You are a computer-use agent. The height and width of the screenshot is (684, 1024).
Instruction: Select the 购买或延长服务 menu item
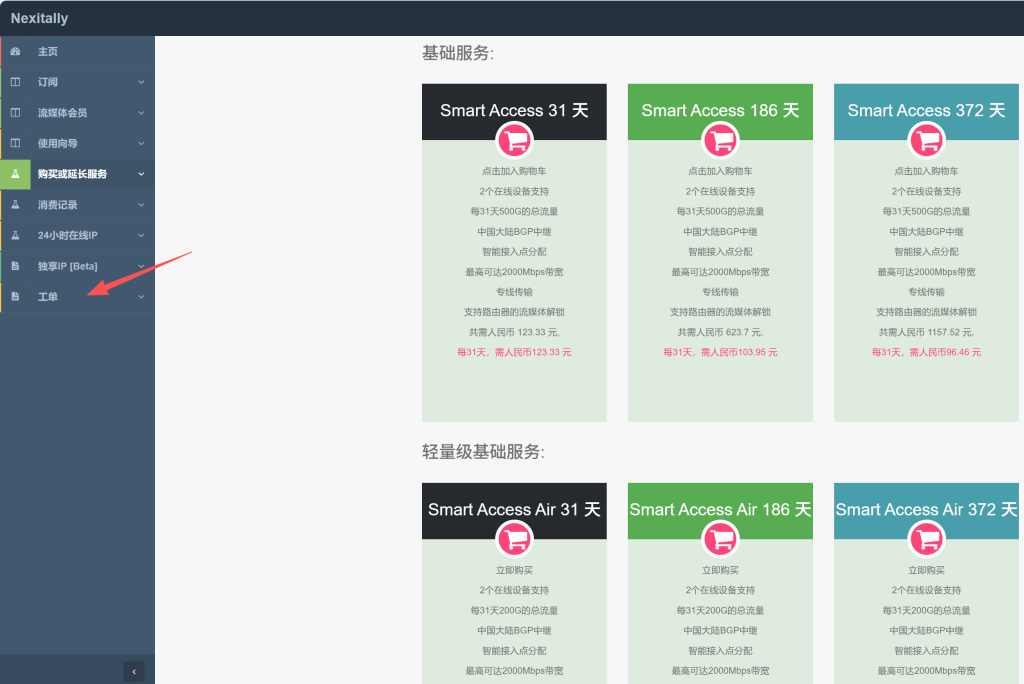(78, 174)
